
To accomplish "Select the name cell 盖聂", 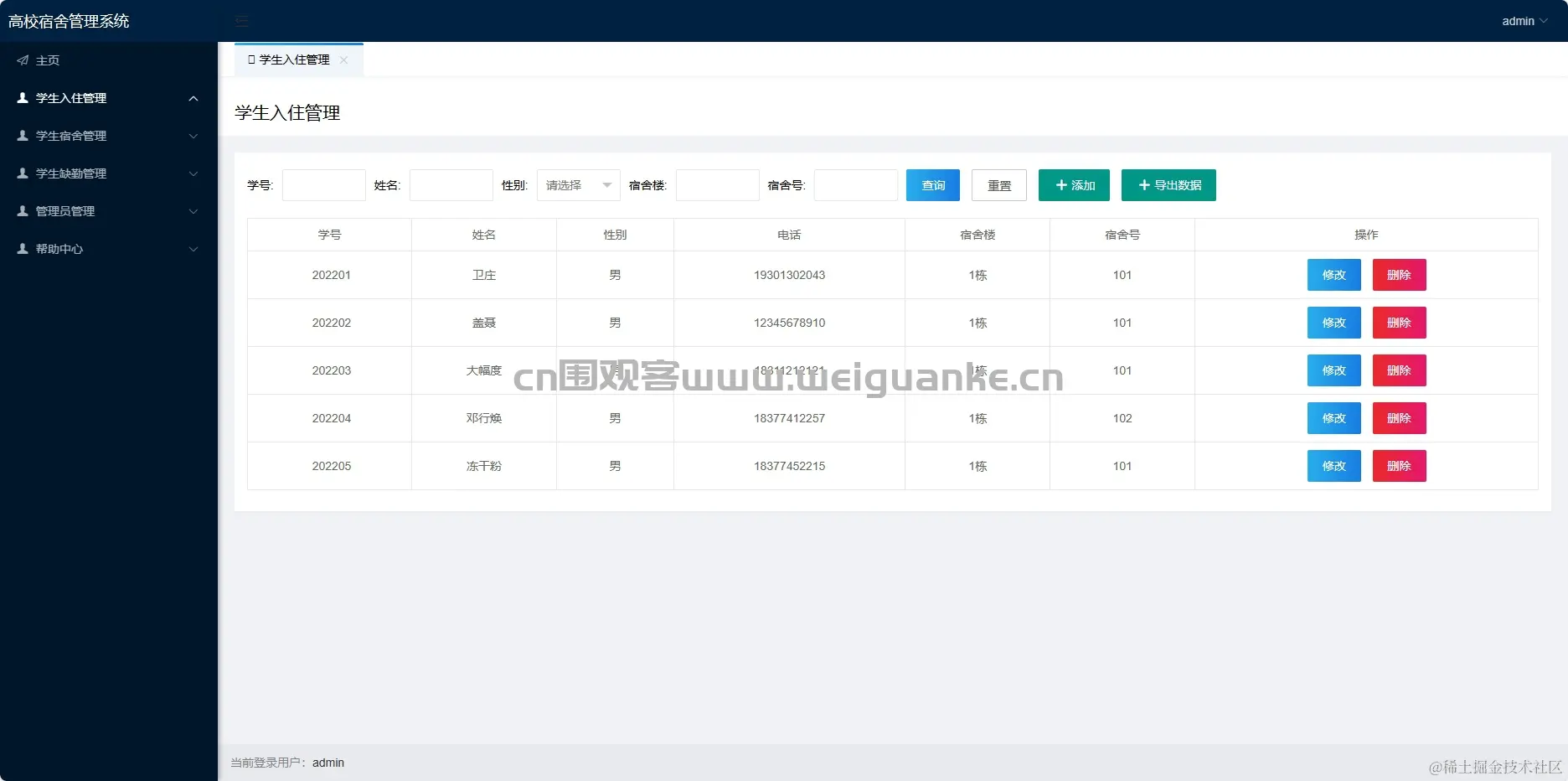I will [x=484, y=323].
